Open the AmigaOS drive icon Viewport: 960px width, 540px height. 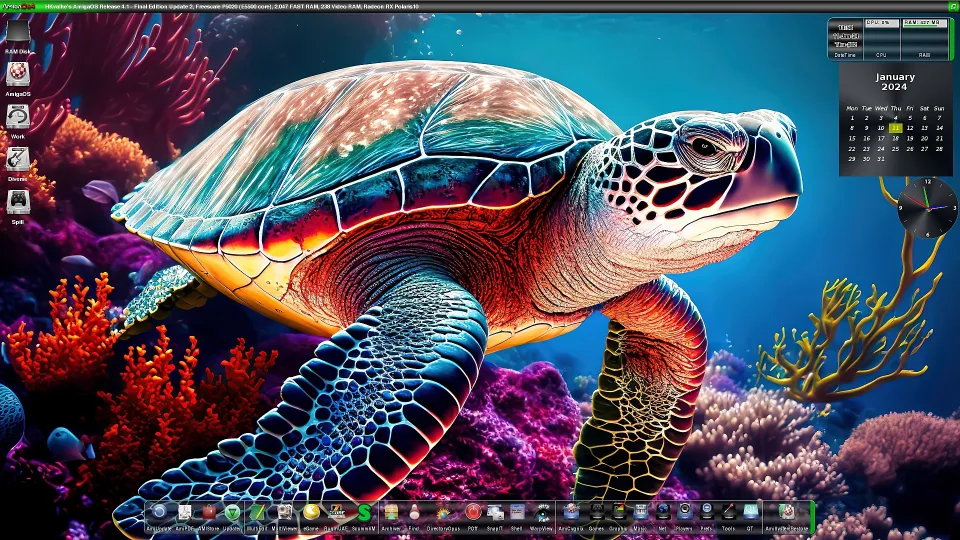pos(18,76)
